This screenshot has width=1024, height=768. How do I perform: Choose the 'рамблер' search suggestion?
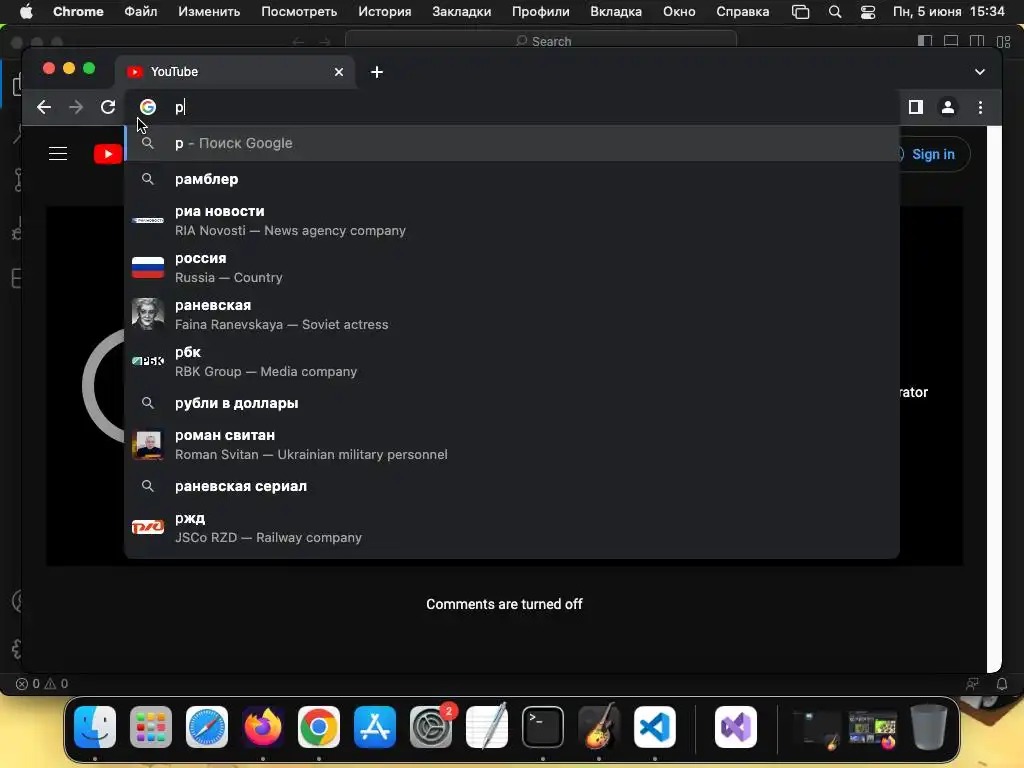tap(512, 179)
